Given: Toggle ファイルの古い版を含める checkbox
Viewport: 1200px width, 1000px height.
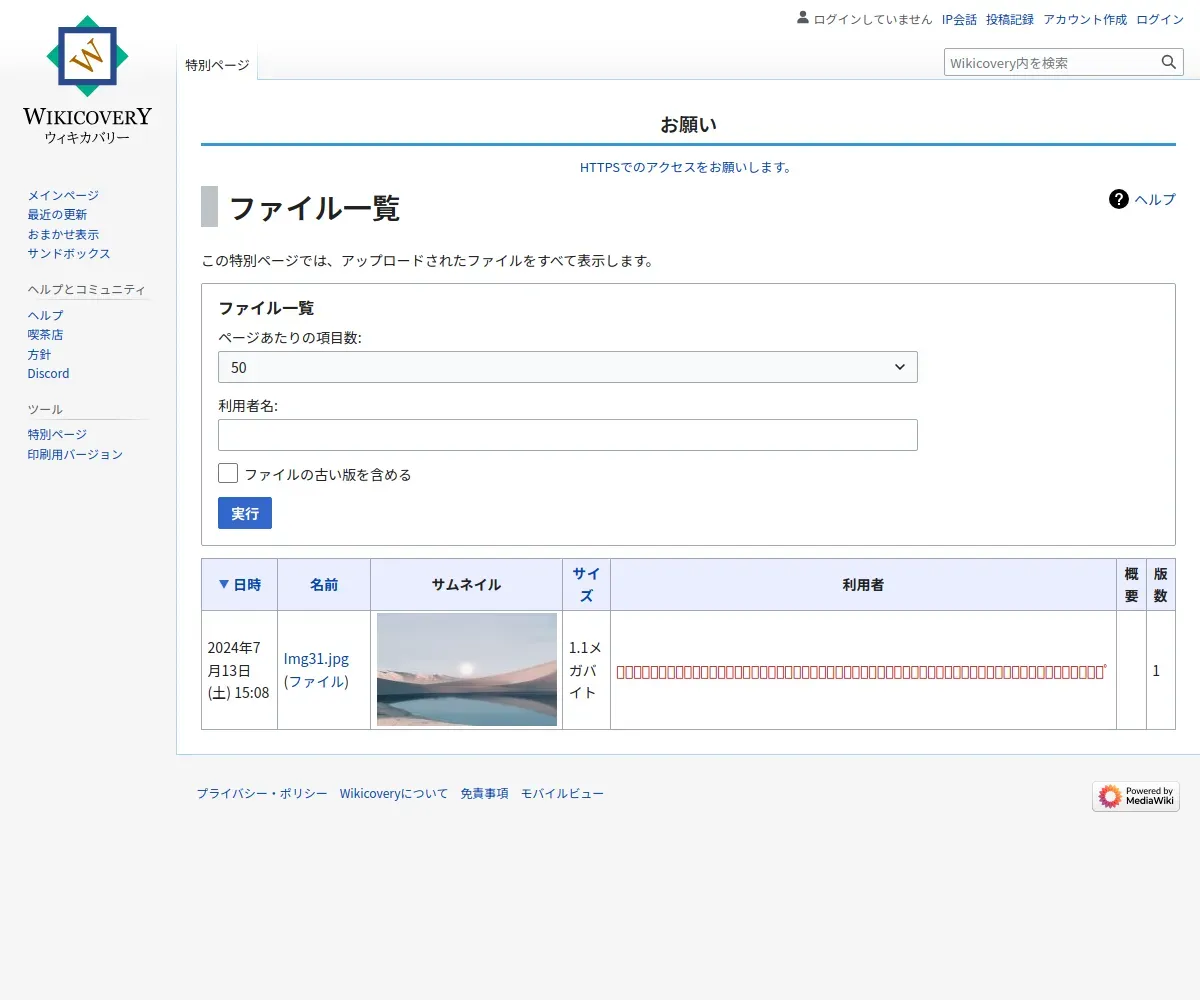Looking at the screenshot, I should click(228, 473).
